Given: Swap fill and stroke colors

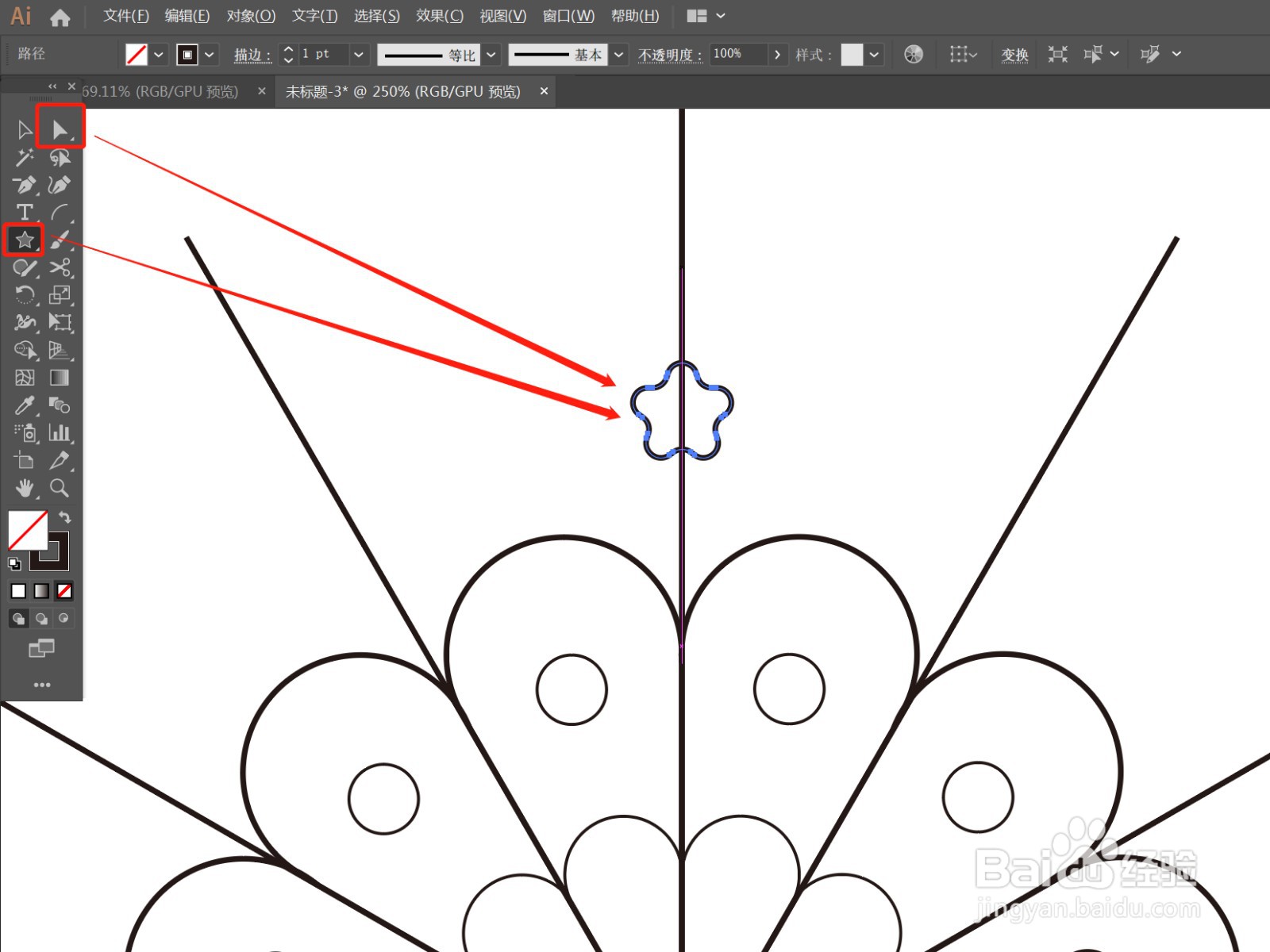Looking at the screenshot, I should [x=64, y=517].
